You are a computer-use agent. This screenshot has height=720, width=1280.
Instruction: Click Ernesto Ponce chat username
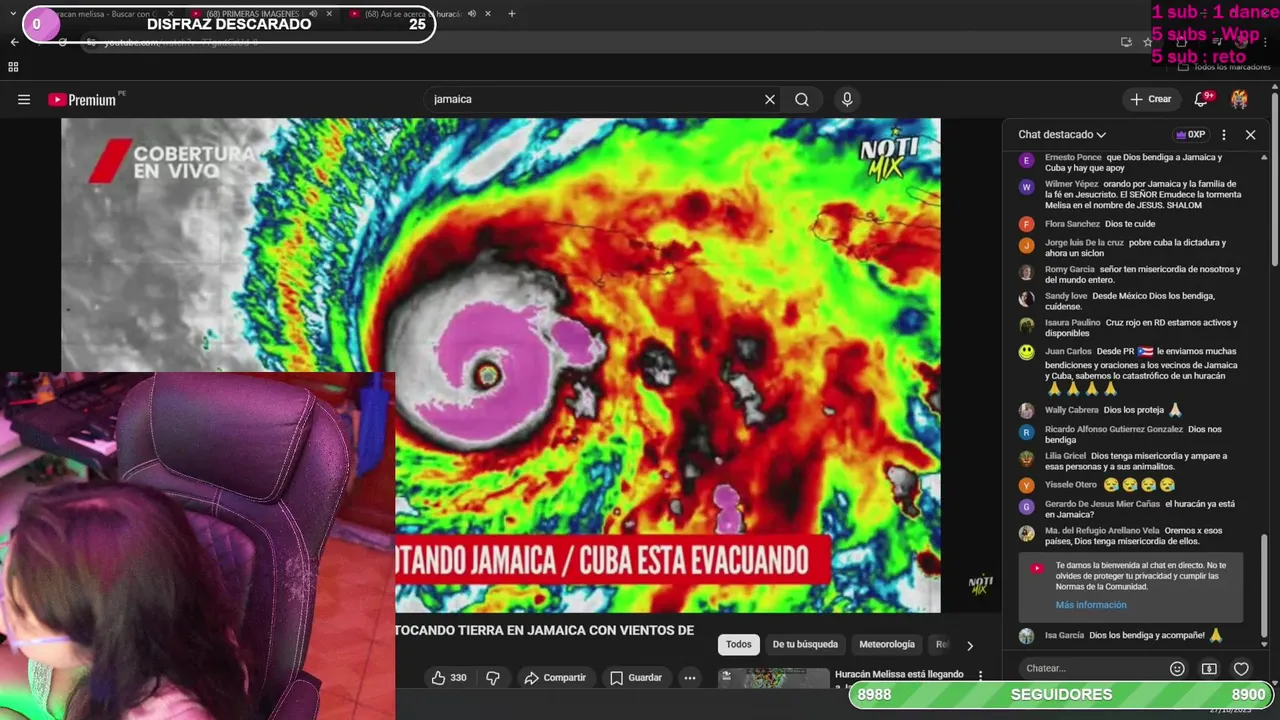(1073, 157)
